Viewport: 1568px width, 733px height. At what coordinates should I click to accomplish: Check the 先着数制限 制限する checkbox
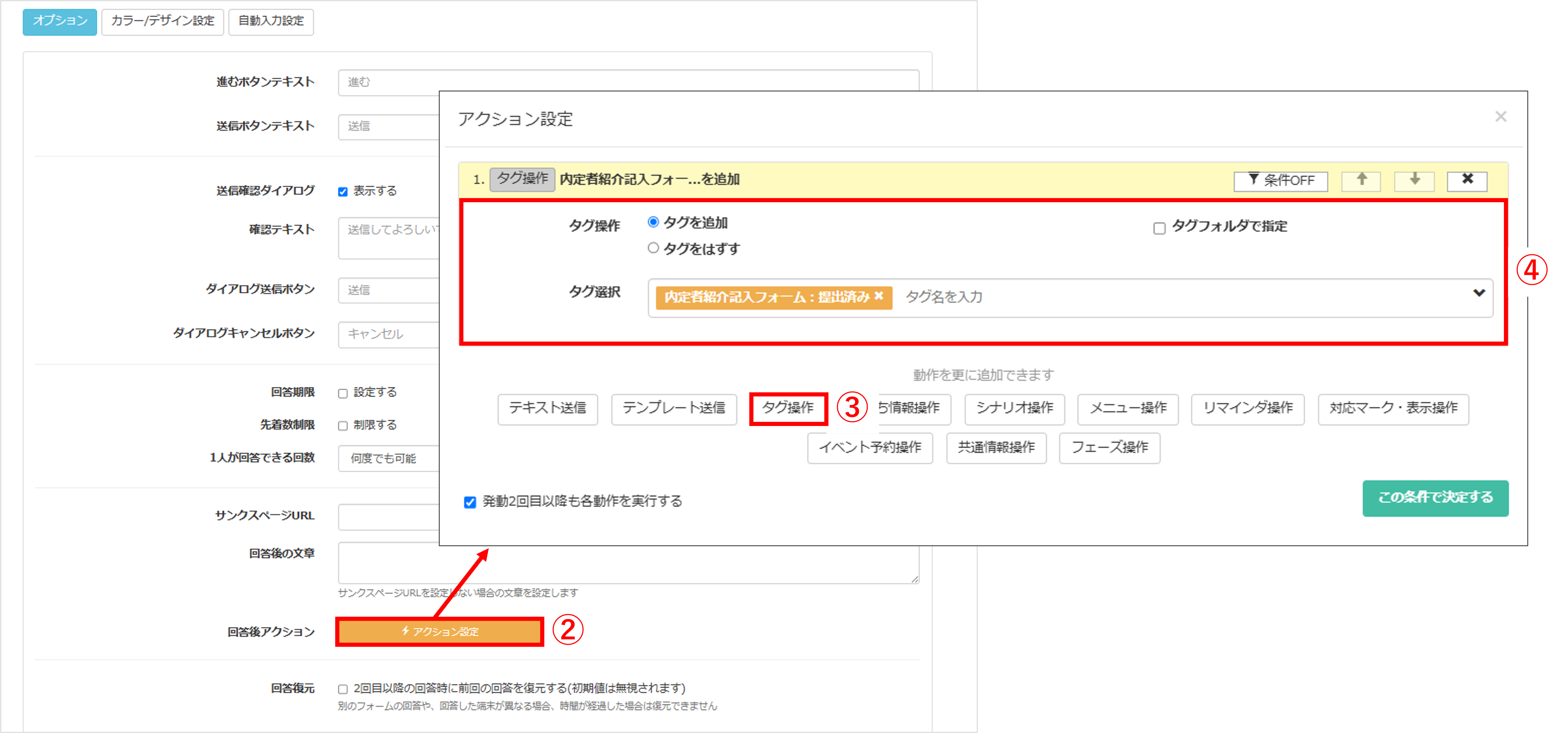click(x=343, y=425)
